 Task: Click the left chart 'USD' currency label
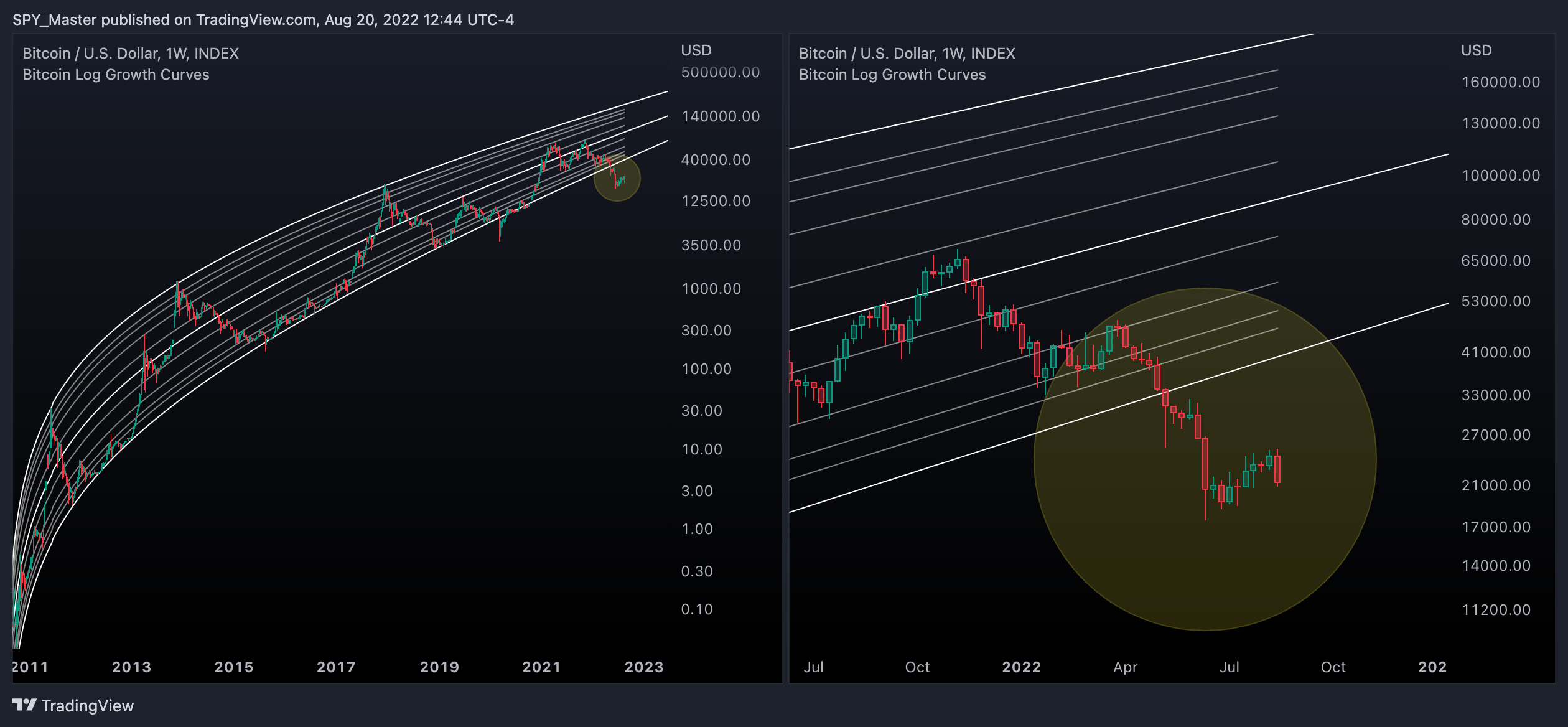coord(696,50)
